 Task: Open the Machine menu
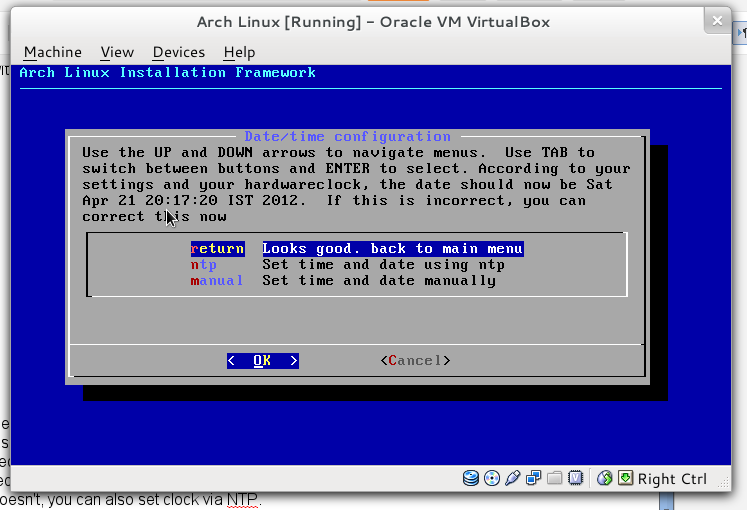click(53, 52)
